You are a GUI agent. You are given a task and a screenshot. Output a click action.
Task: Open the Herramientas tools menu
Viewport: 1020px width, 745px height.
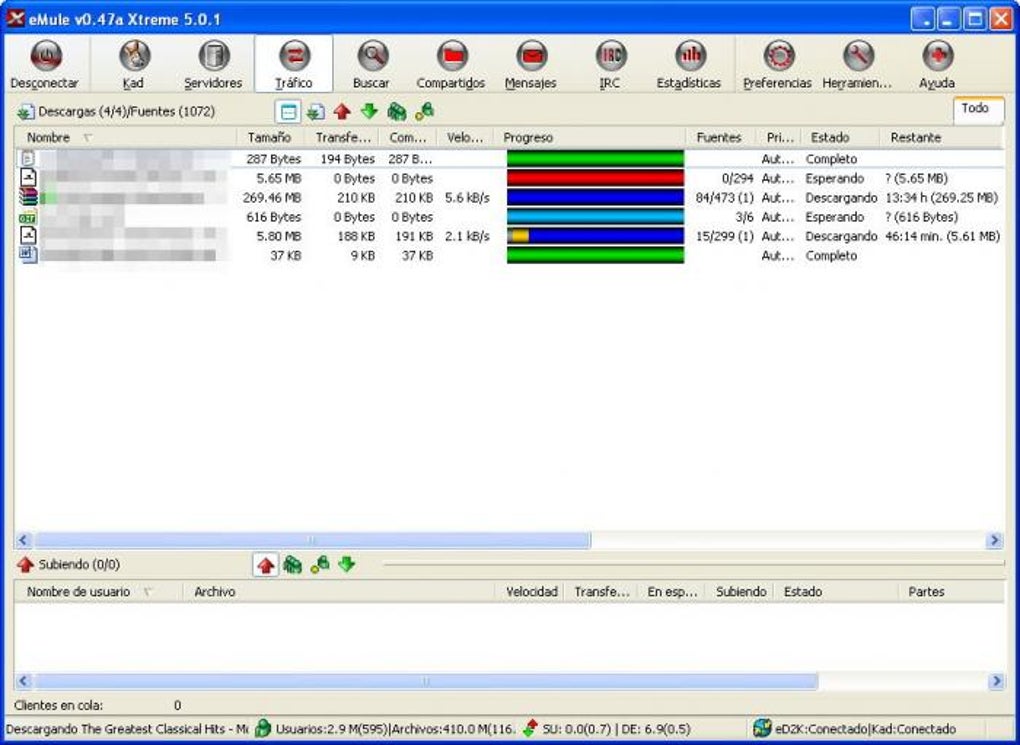click(x=857, y=64)
